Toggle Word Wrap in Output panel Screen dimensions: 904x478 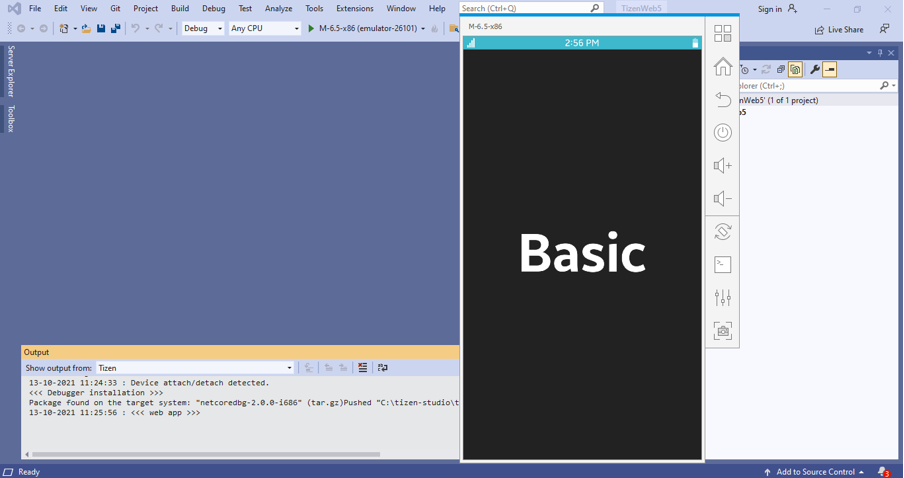(x=383, y=368)
